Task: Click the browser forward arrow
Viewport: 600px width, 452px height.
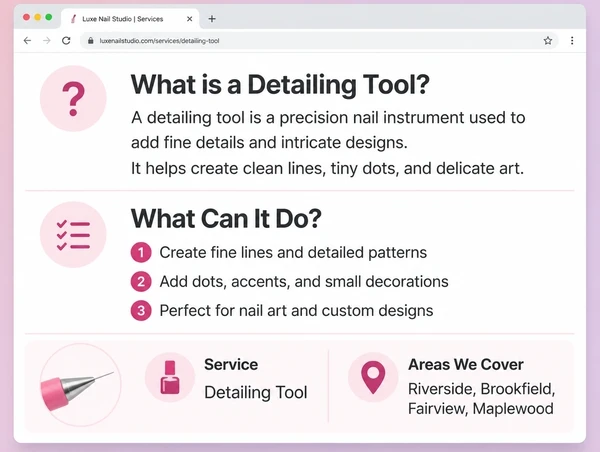Action: (47, 41)
